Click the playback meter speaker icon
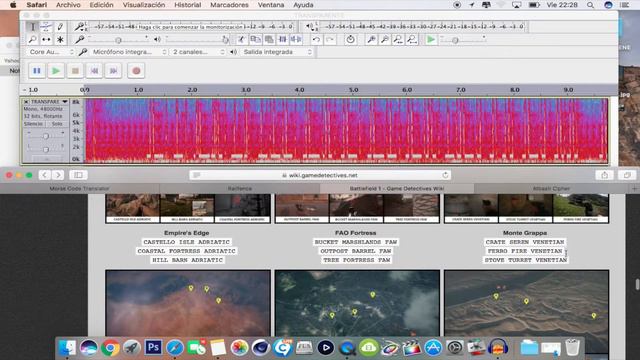 point(310,27)
